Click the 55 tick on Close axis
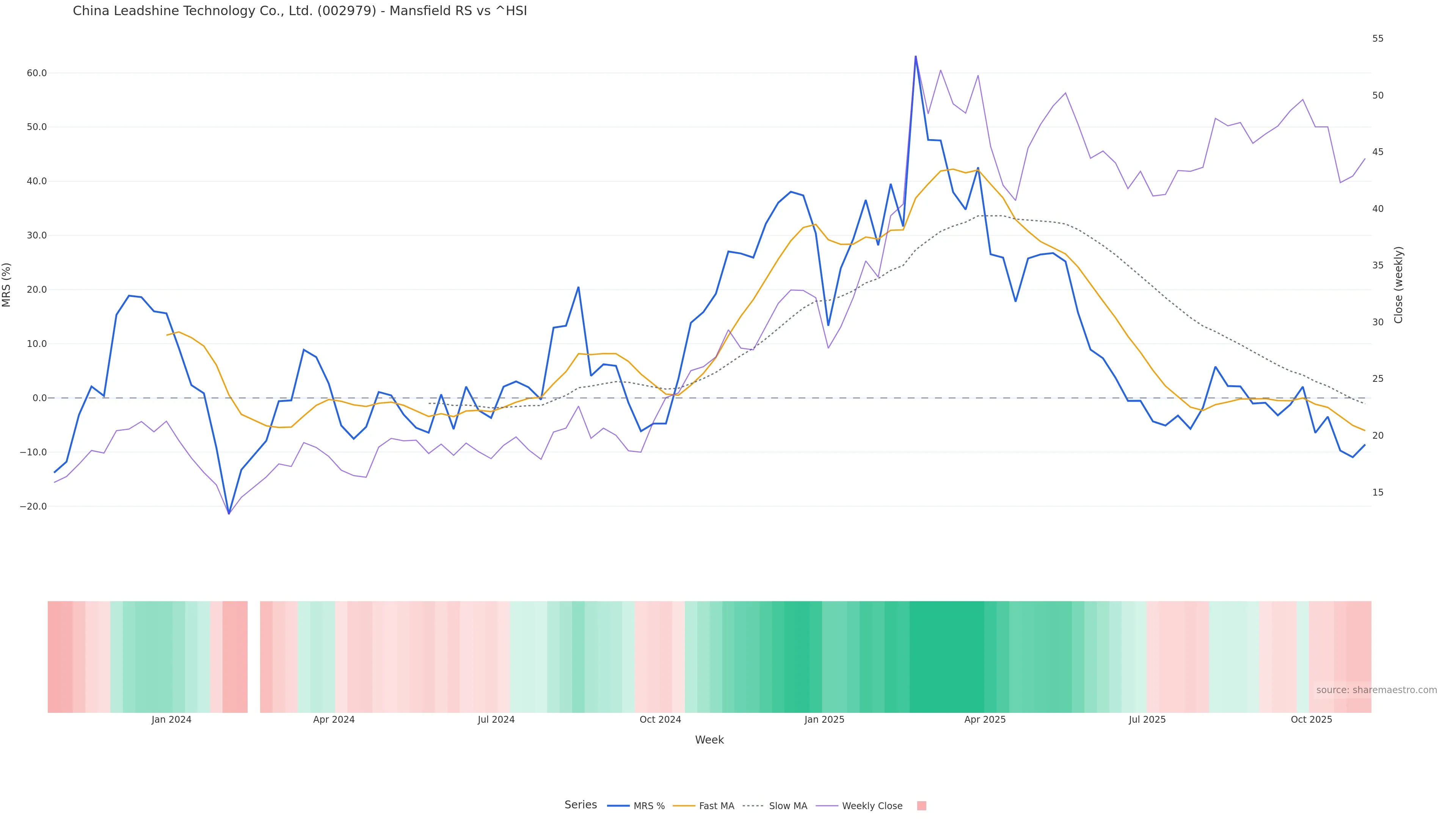1456x819 pixels. pyautogui.click(x=1378, y=38)
